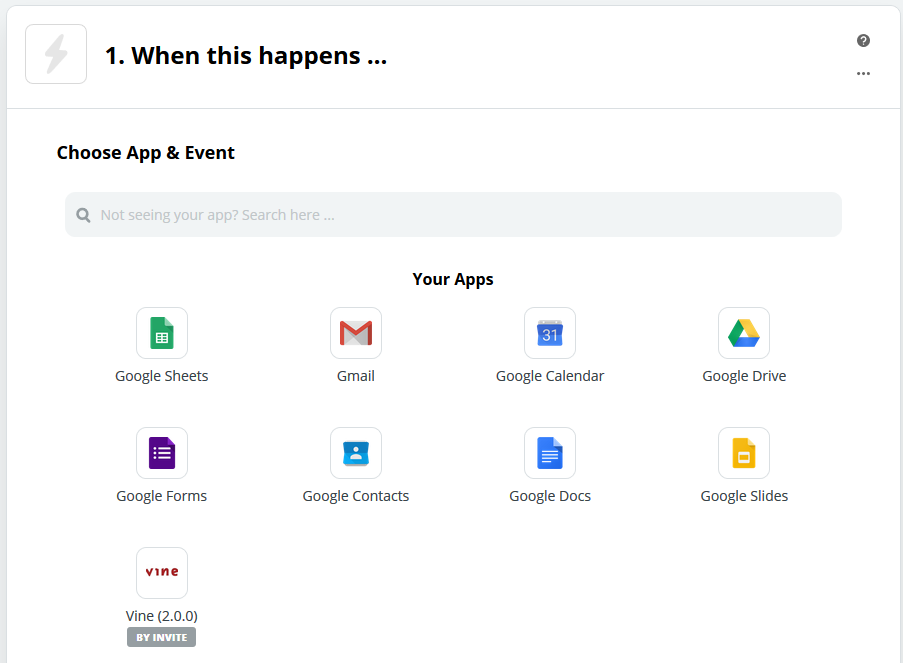This screenshot has height=663, width=903.
Task: Click the search magnifier icon
Action: 84,215
